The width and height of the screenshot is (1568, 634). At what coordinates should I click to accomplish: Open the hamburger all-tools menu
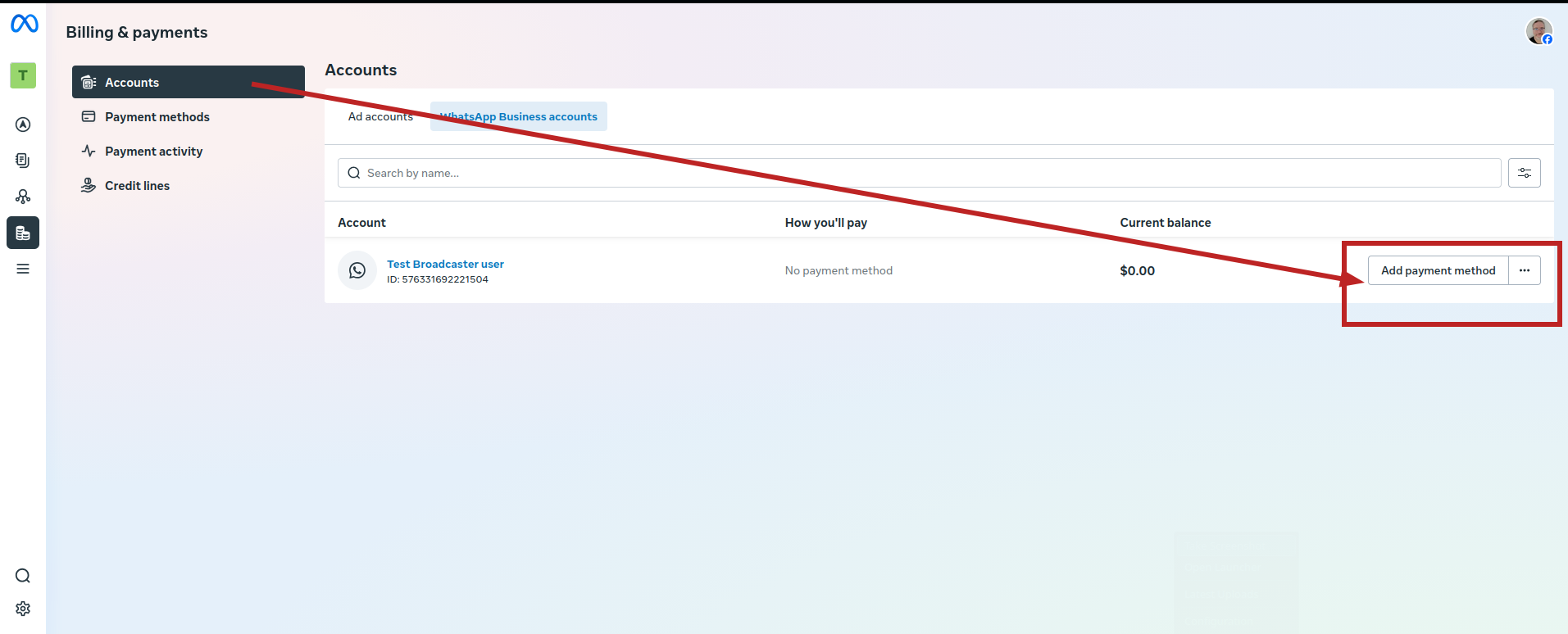(23, 269)
